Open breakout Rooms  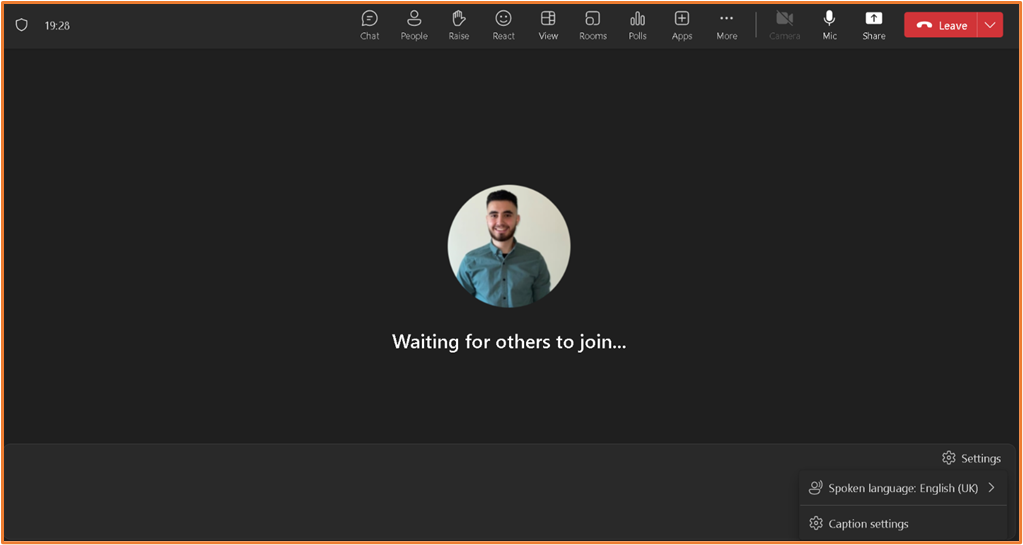592,25
